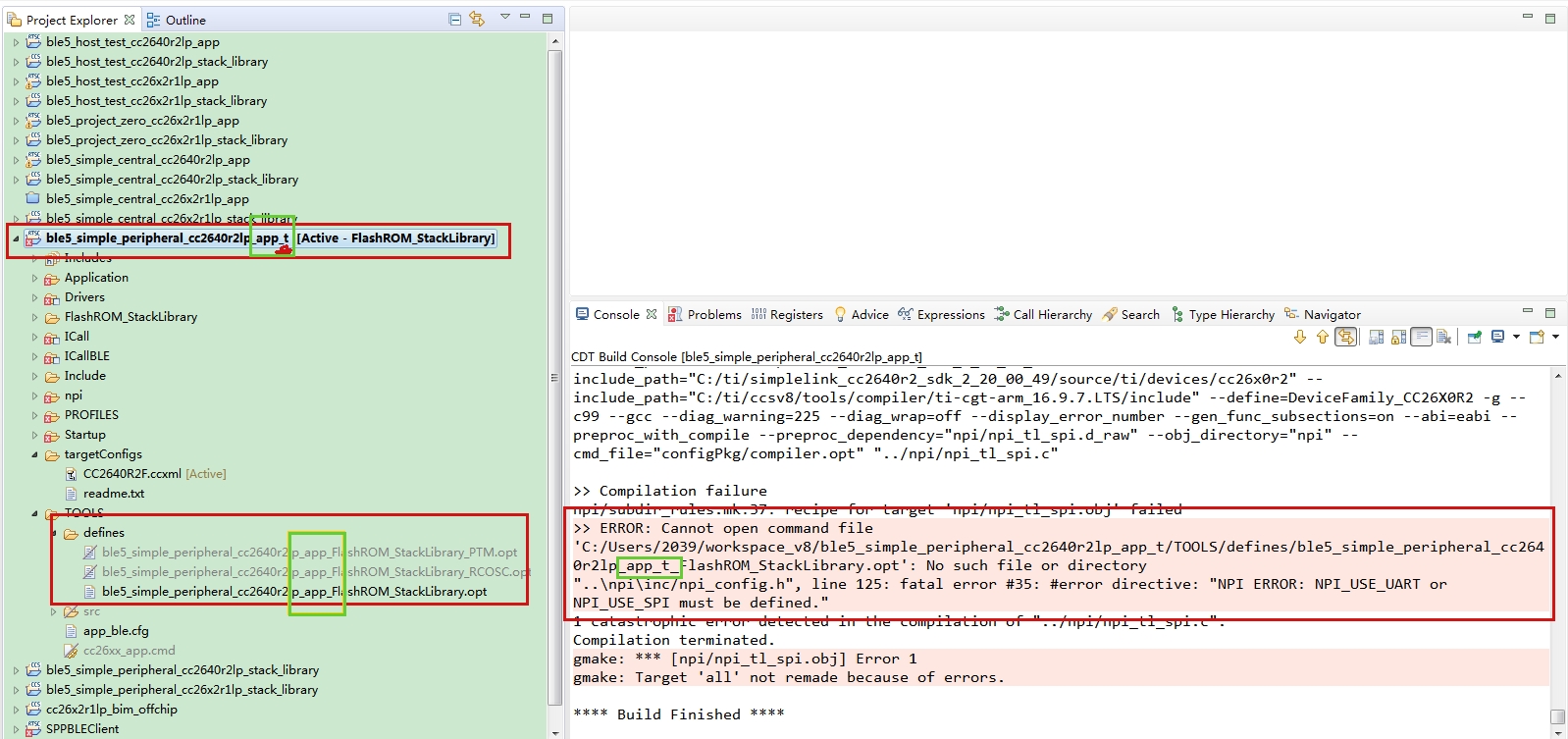Viewport: 1568px width, 739px height.
Task: Select ble5_simple_central_cc2640r2lp_stack_library project
Action: [162, 180]
